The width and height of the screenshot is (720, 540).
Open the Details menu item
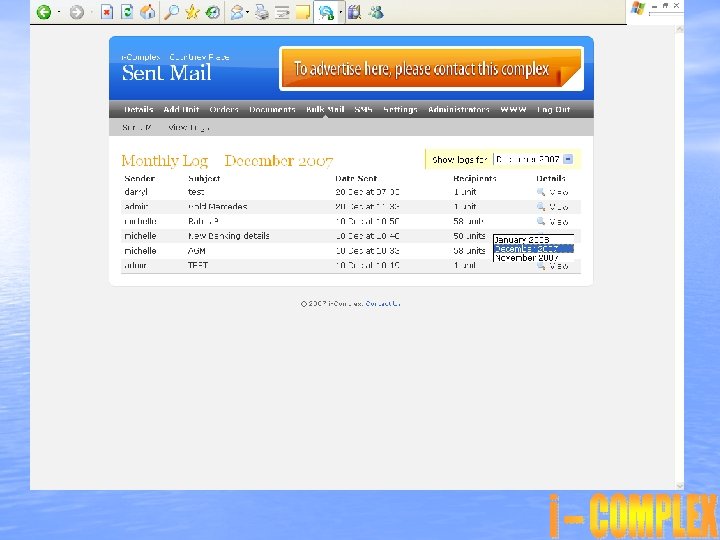(x=138, y=109)
